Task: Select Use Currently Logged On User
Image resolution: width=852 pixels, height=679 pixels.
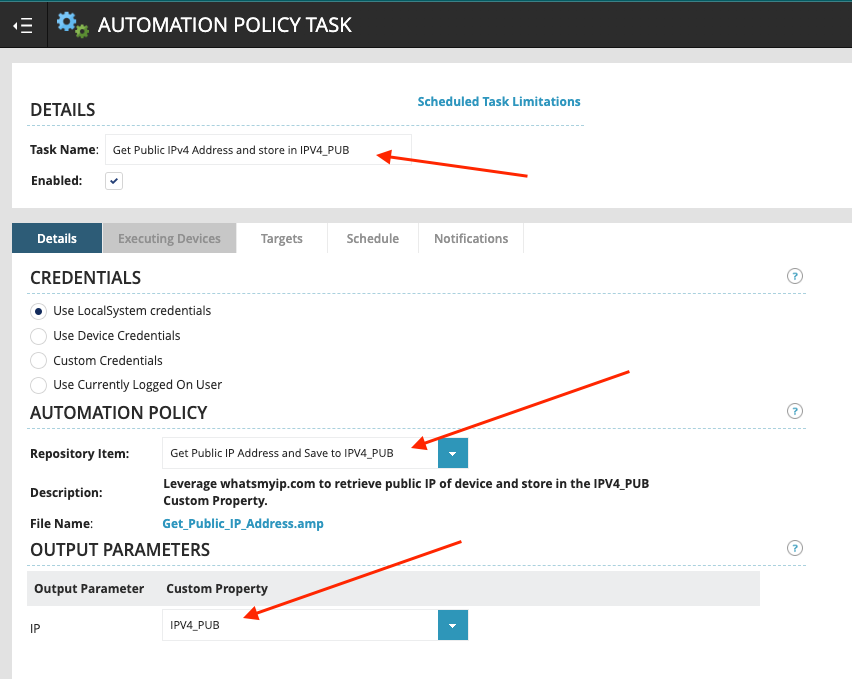Action: coord(39,385)
